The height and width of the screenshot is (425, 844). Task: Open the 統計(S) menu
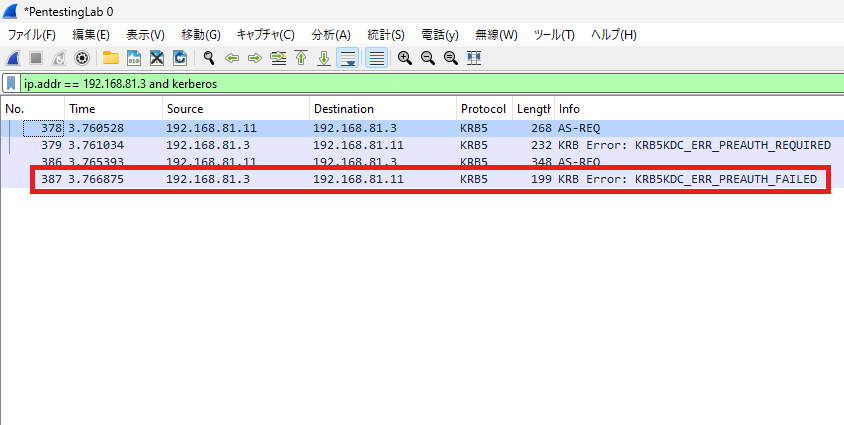(386, 35)
